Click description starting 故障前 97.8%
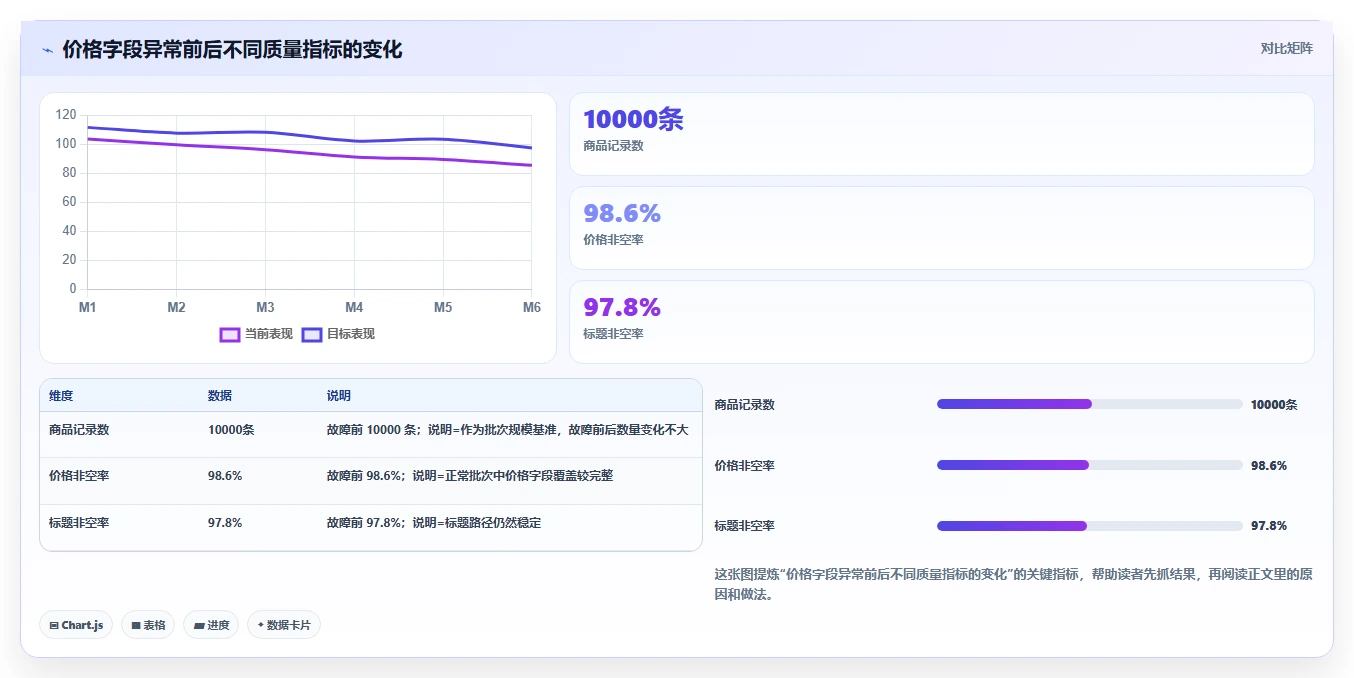Image resolution: width=1354 pixels, height=678 pixels. (434, 522)
